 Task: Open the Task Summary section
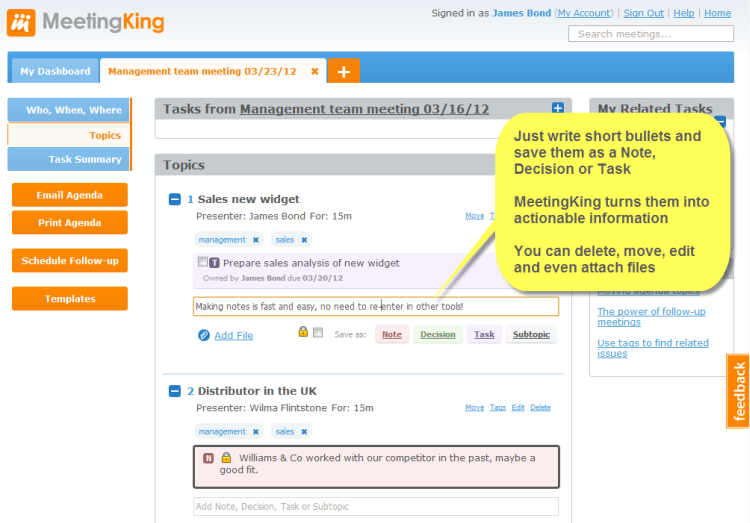[68, 159]
